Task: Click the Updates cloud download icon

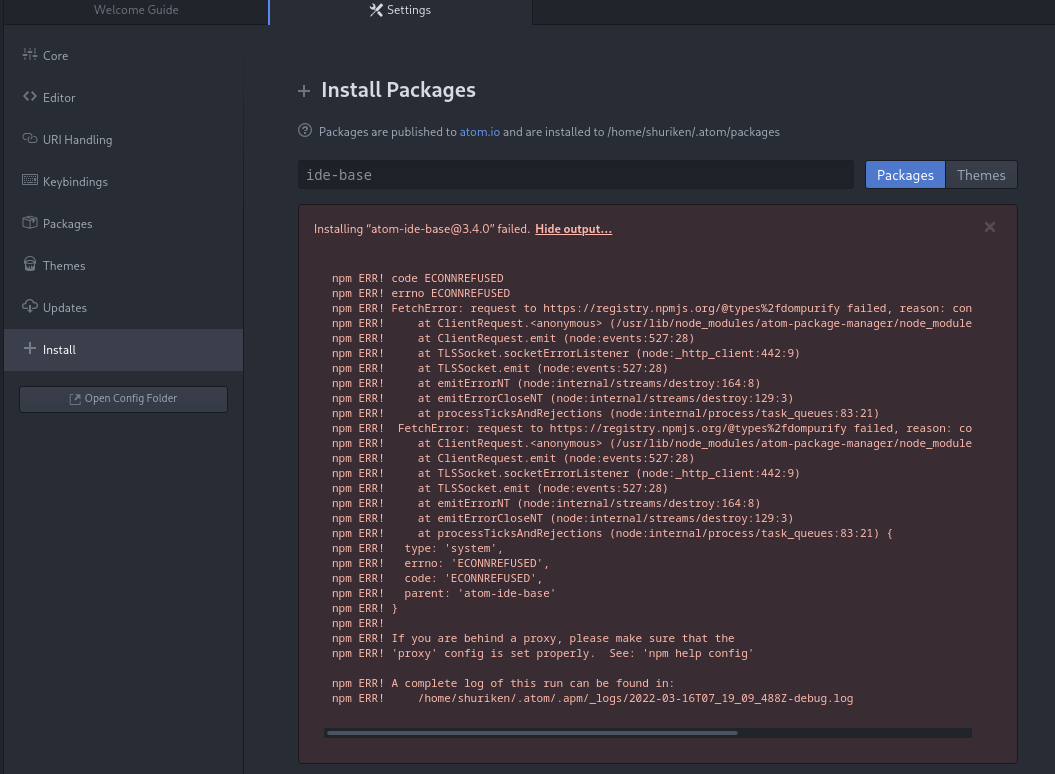Action: pyautogui.click(x=30, y=306)
